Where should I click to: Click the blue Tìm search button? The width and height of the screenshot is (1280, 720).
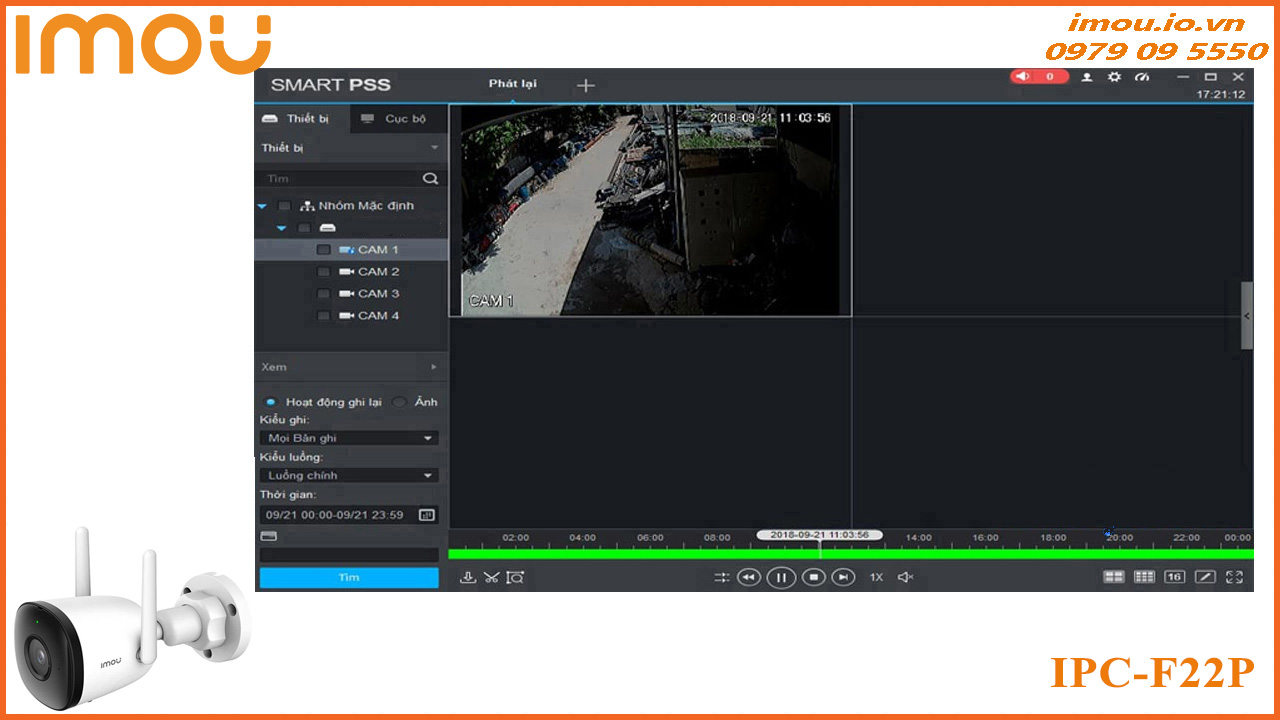(x=348, y=577)
